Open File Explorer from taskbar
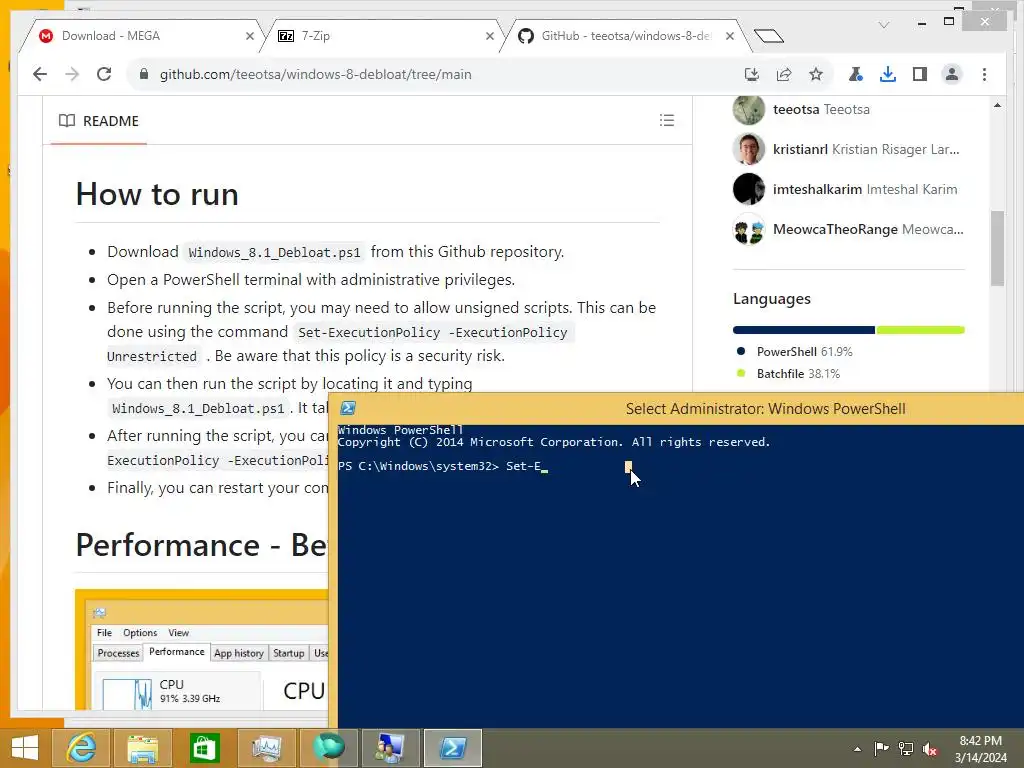Image resolution: width=1024 pixels, height=768 pixels. (x=143, y=748)
